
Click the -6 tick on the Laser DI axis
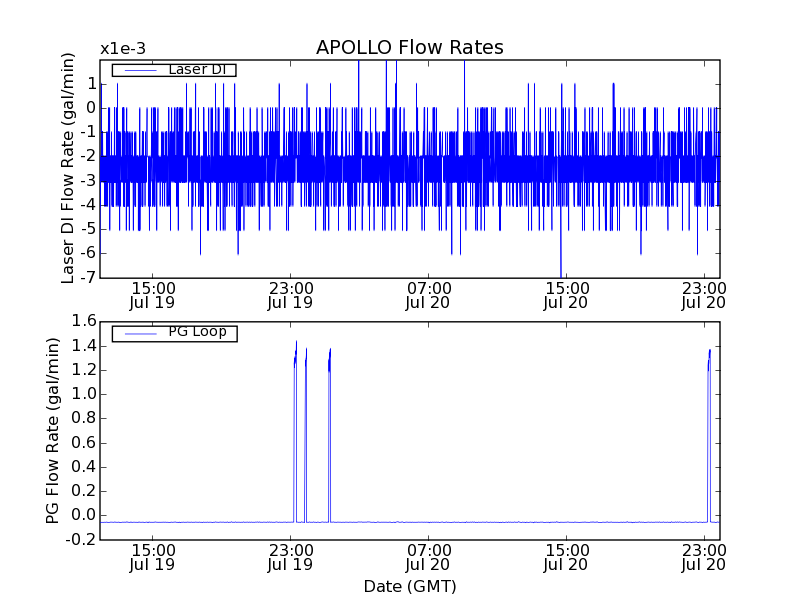[87, 253]
